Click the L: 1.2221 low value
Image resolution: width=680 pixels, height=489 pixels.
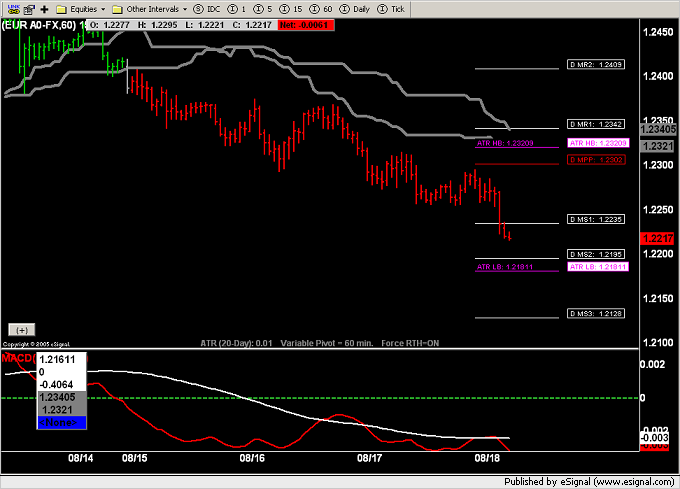coord(204,25)
